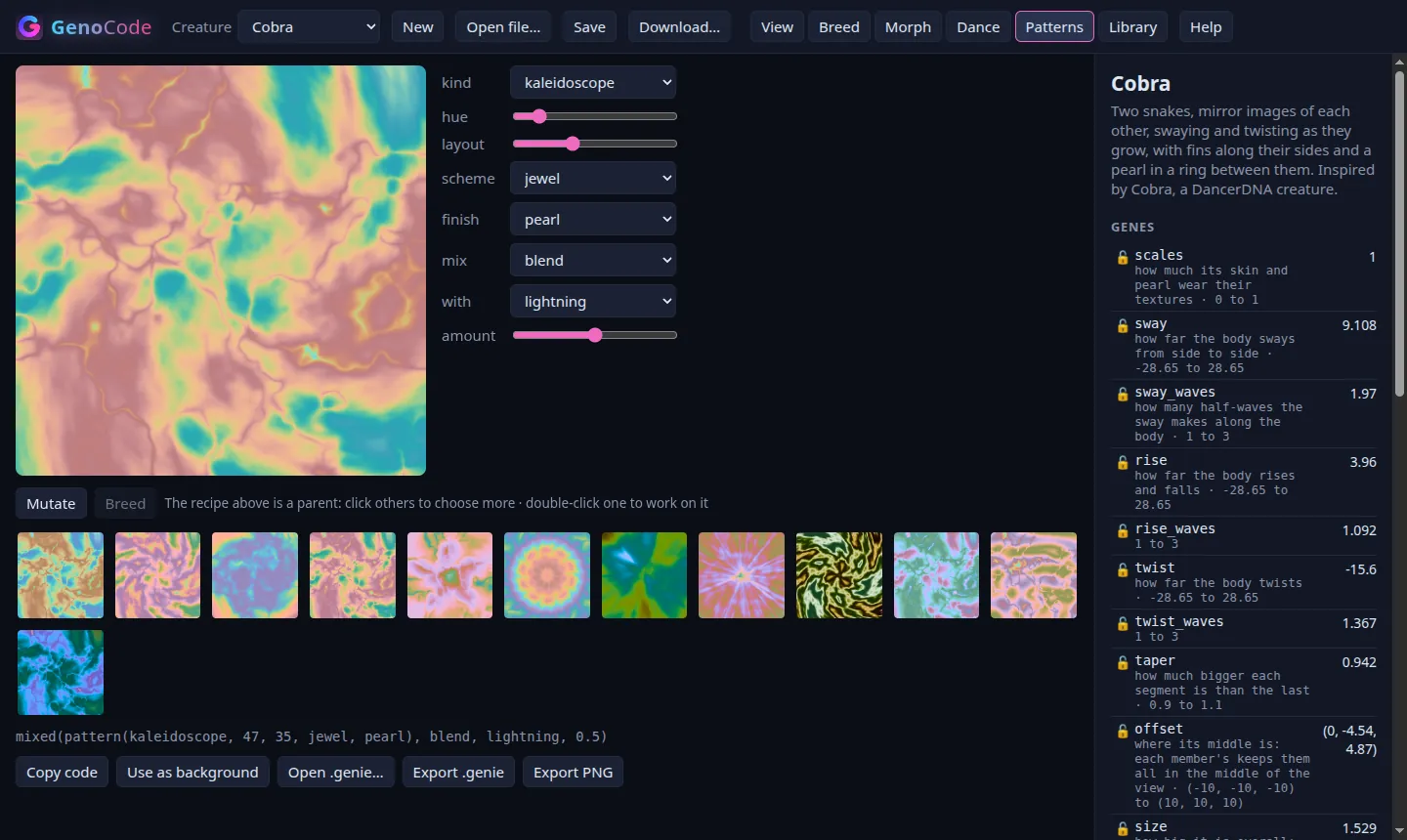Click the Open .genie... button
The image size is (1407, 840).
tap(336, 773)
